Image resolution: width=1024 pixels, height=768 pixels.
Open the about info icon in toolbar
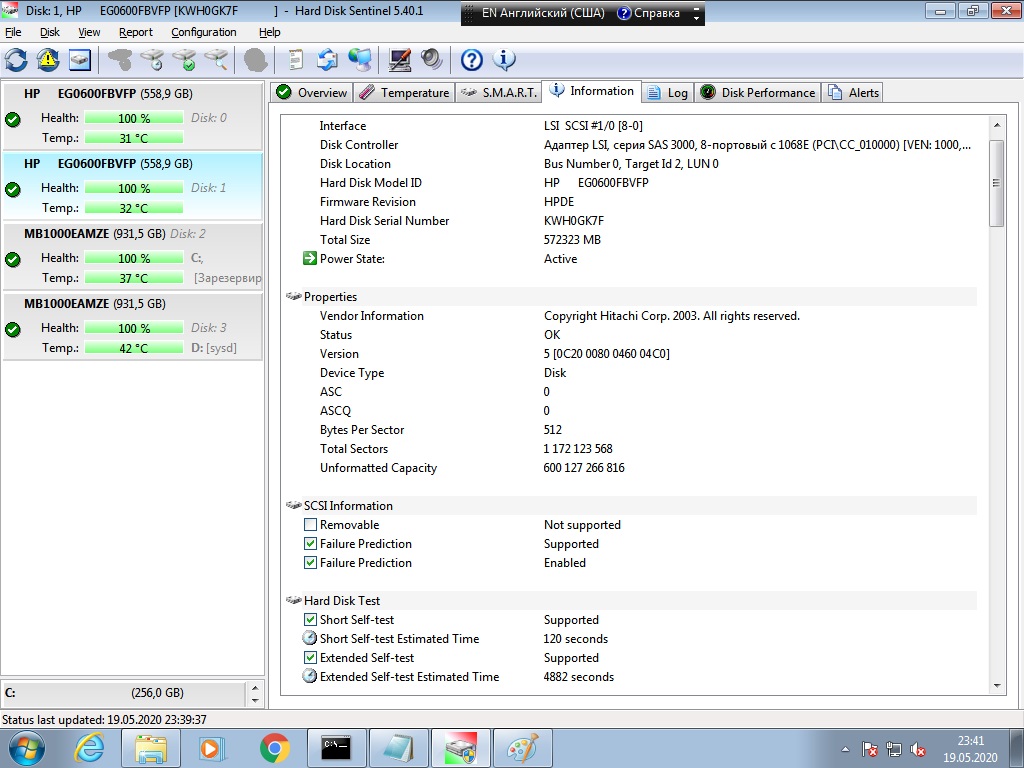point(504,60)
